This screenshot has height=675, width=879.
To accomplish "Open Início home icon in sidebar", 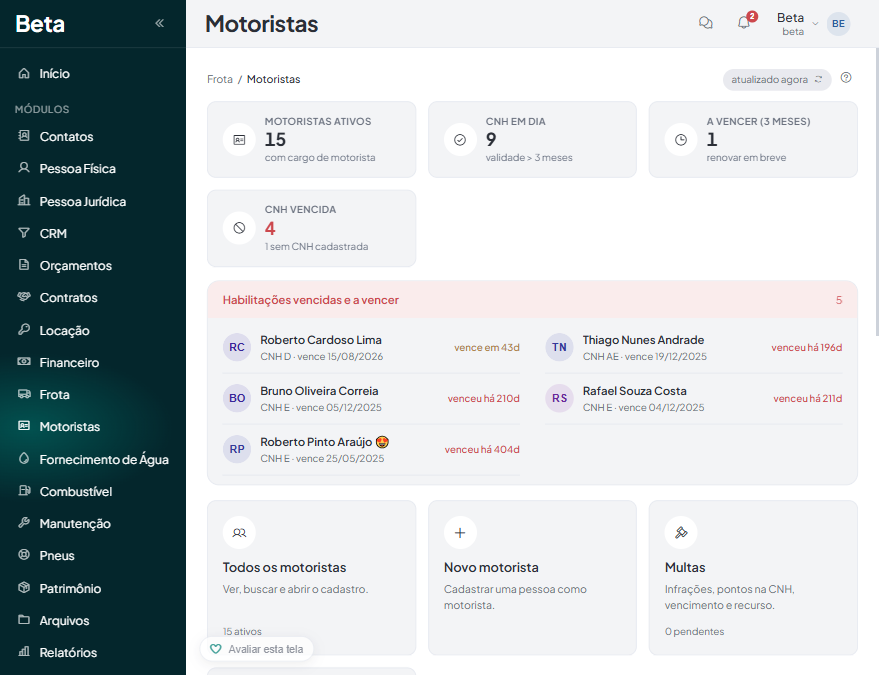I will pyautogui.click(x=24, y=73).
